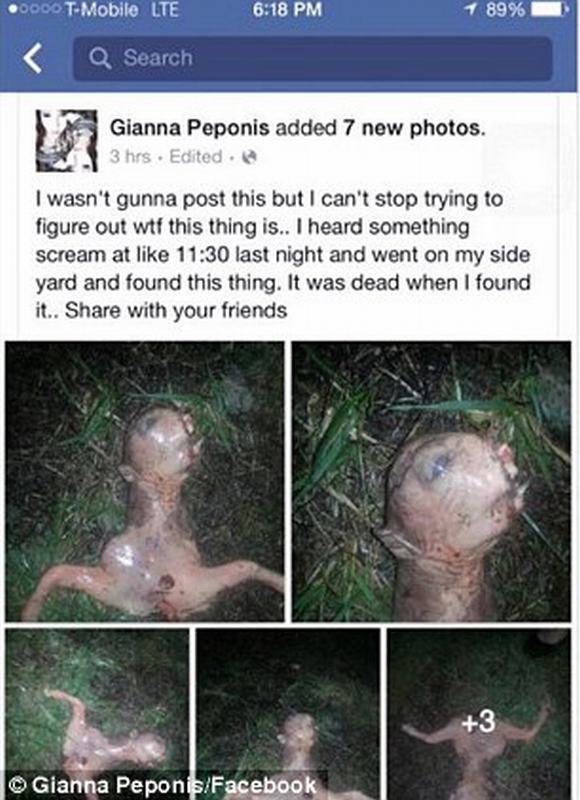Tap the search magnifier icon
580x800 pixels.
click(100, 58)
